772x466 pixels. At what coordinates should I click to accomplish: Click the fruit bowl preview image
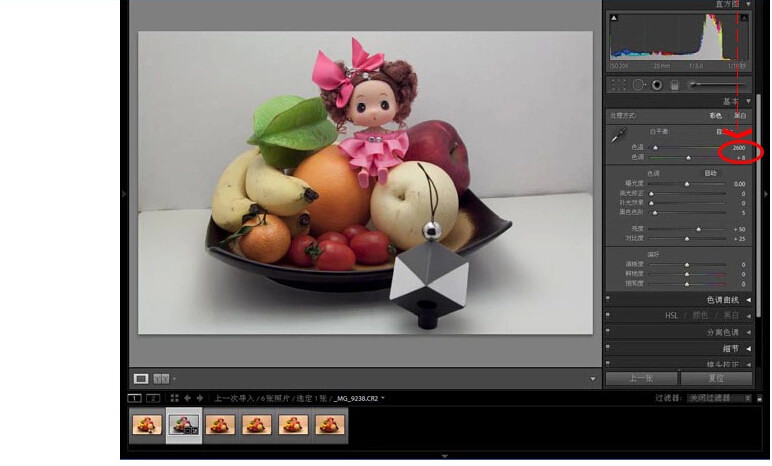point(365,183)
